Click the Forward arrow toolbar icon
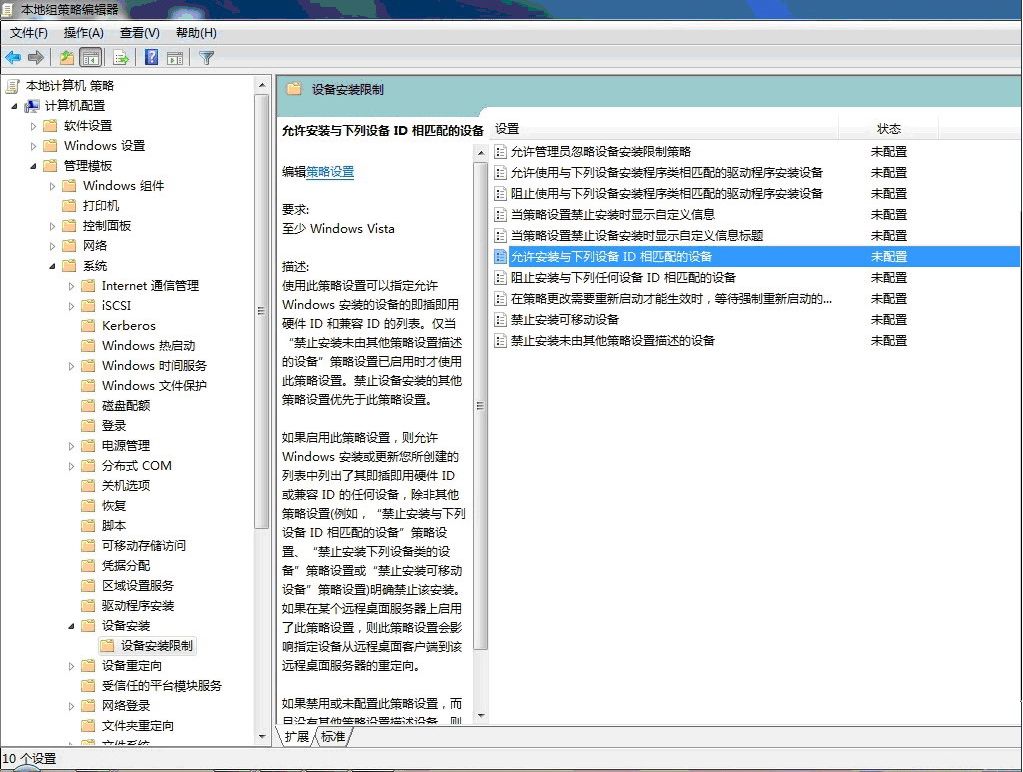The image size is (1023, 772). click(37, 58)
